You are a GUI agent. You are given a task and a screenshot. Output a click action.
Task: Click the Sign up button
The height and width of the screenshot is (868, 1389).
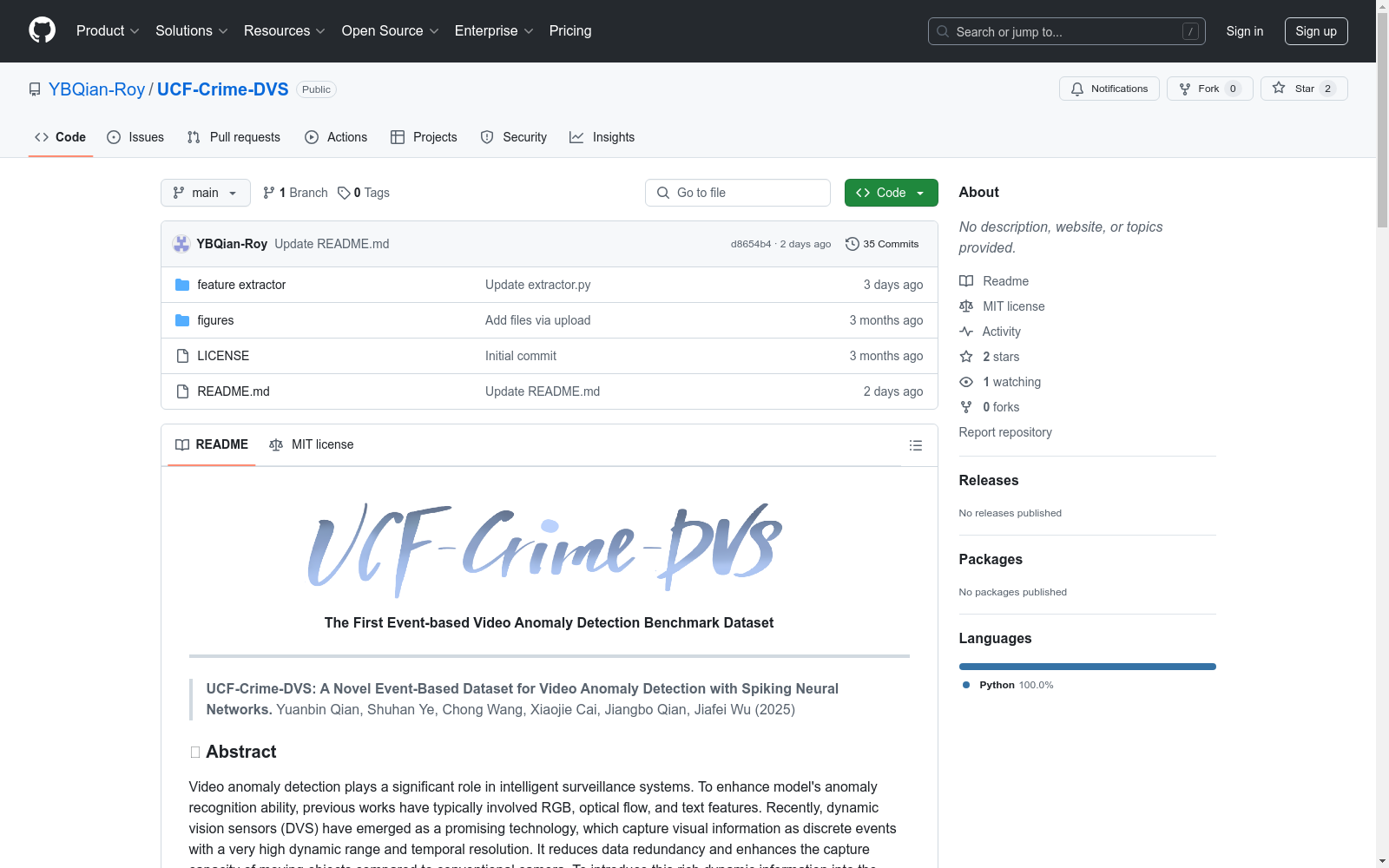pyautogui.click(x=1316, y=31)
